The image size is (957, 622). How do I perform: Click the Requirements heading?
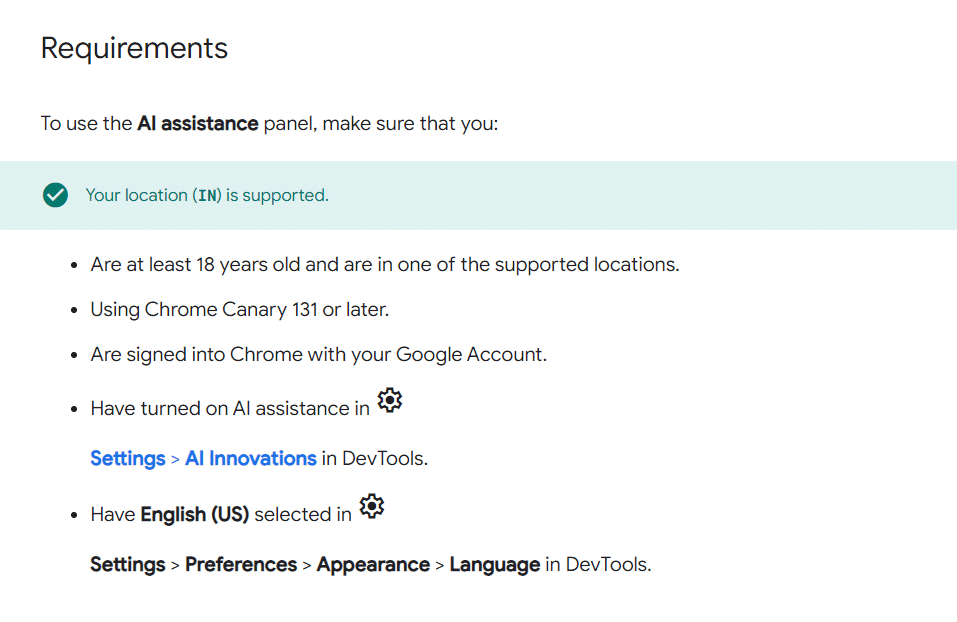(134, 48)
